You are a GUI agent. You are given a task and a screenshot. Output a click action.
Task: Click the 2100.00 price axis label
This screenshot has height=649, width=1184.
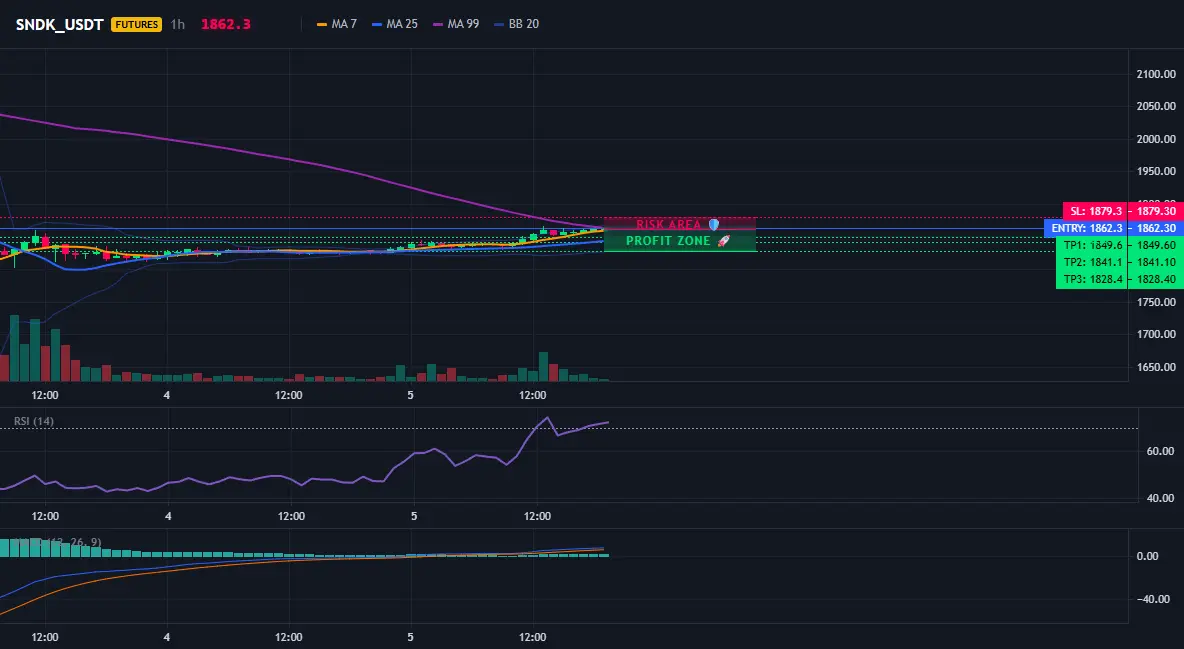click(x=1156, y=74)
